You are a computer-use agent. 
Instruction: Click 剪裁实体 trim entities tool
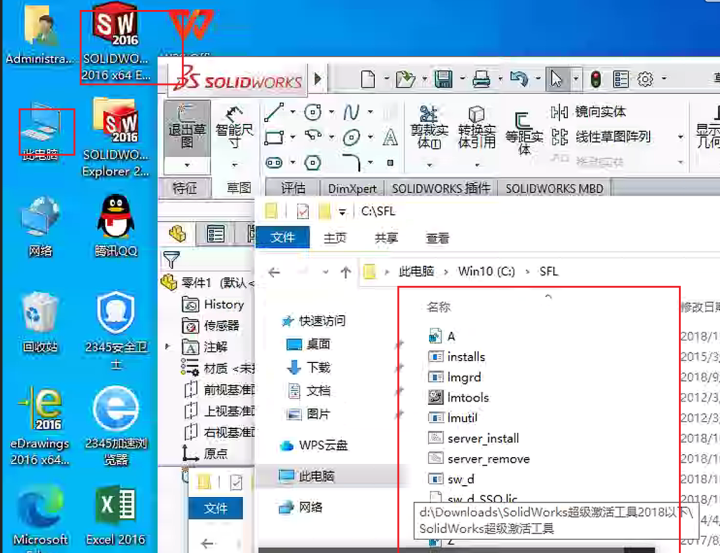[x=429, y=128]
